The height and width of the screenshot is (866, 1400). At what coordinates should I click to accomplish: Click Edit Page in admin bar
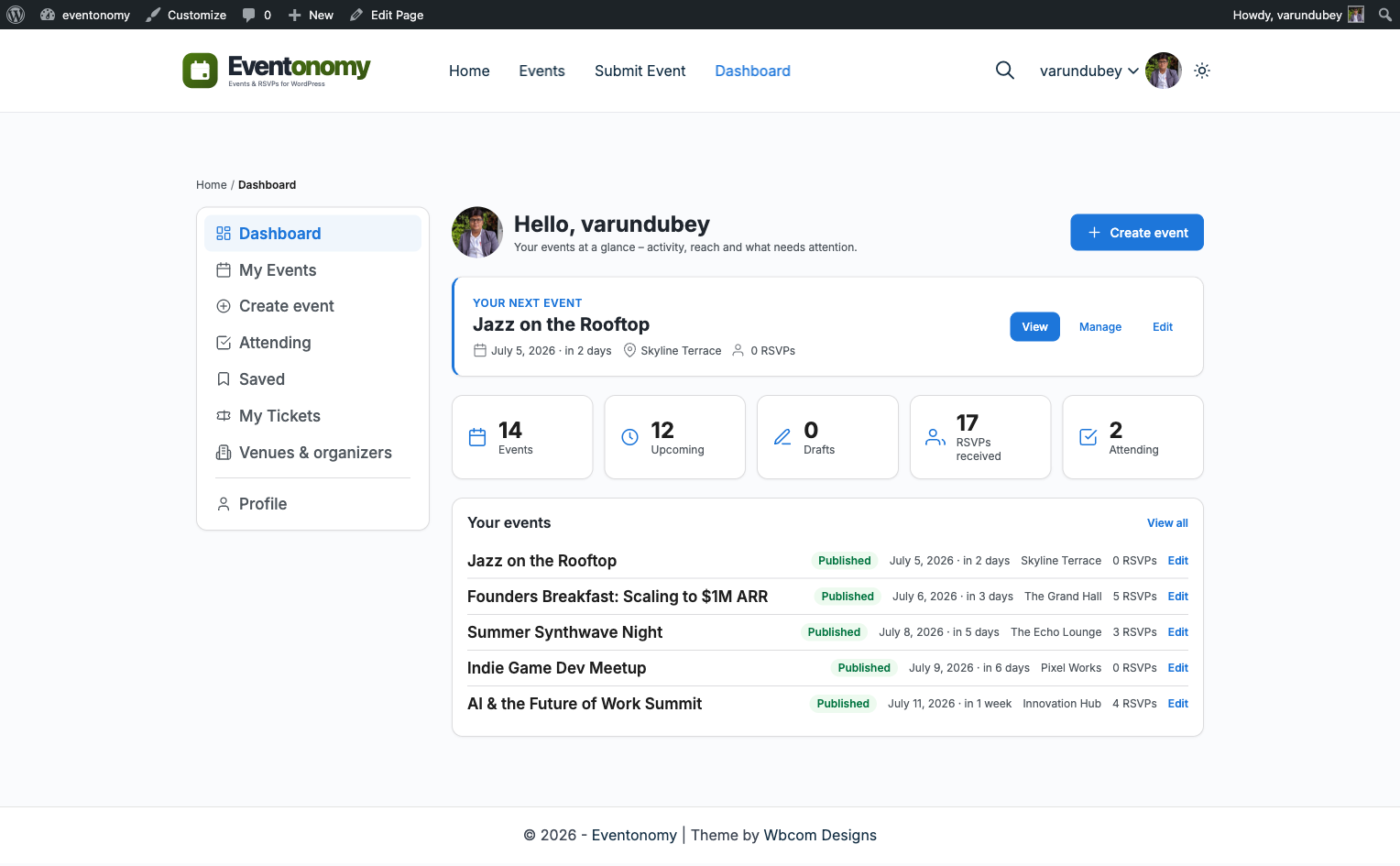point(387,15)
